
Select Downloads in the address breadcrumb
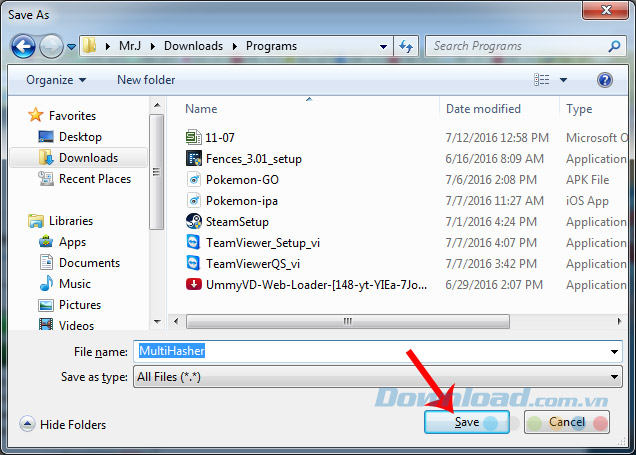pos(193,46)
